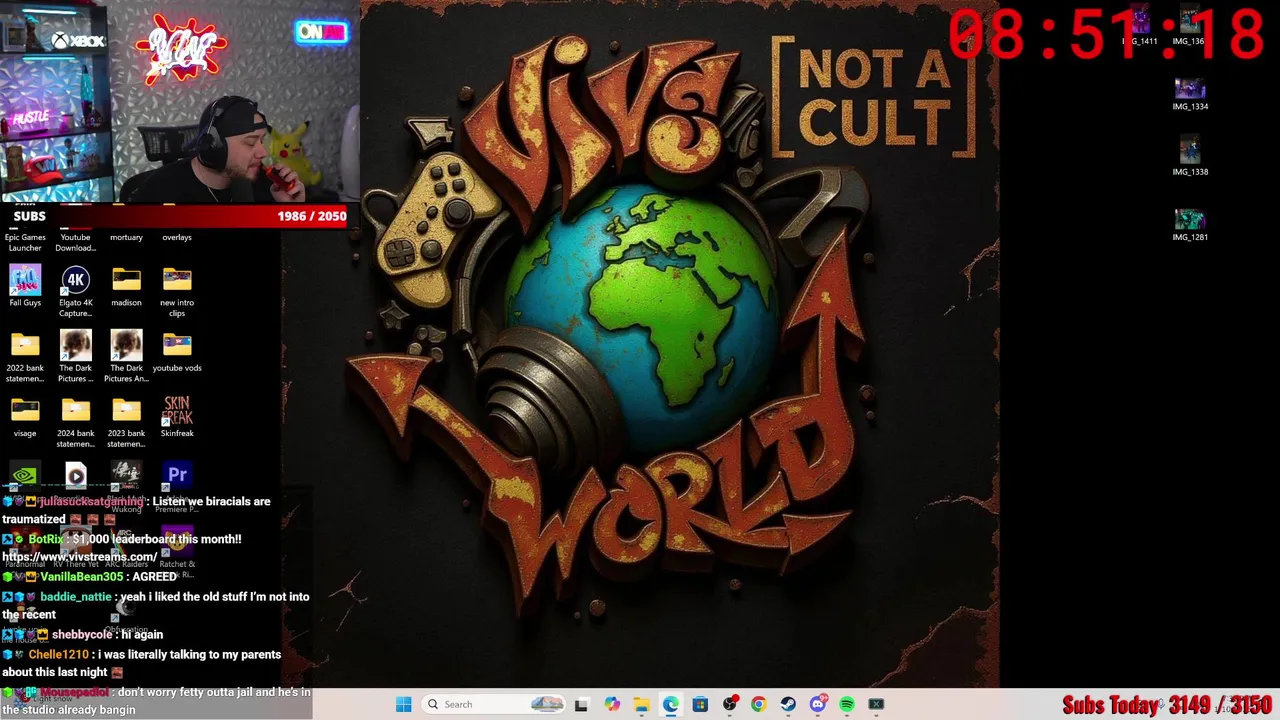Open Discord from the taskbar
This screenshot has height=720, width=1280.
pos(817,704)
